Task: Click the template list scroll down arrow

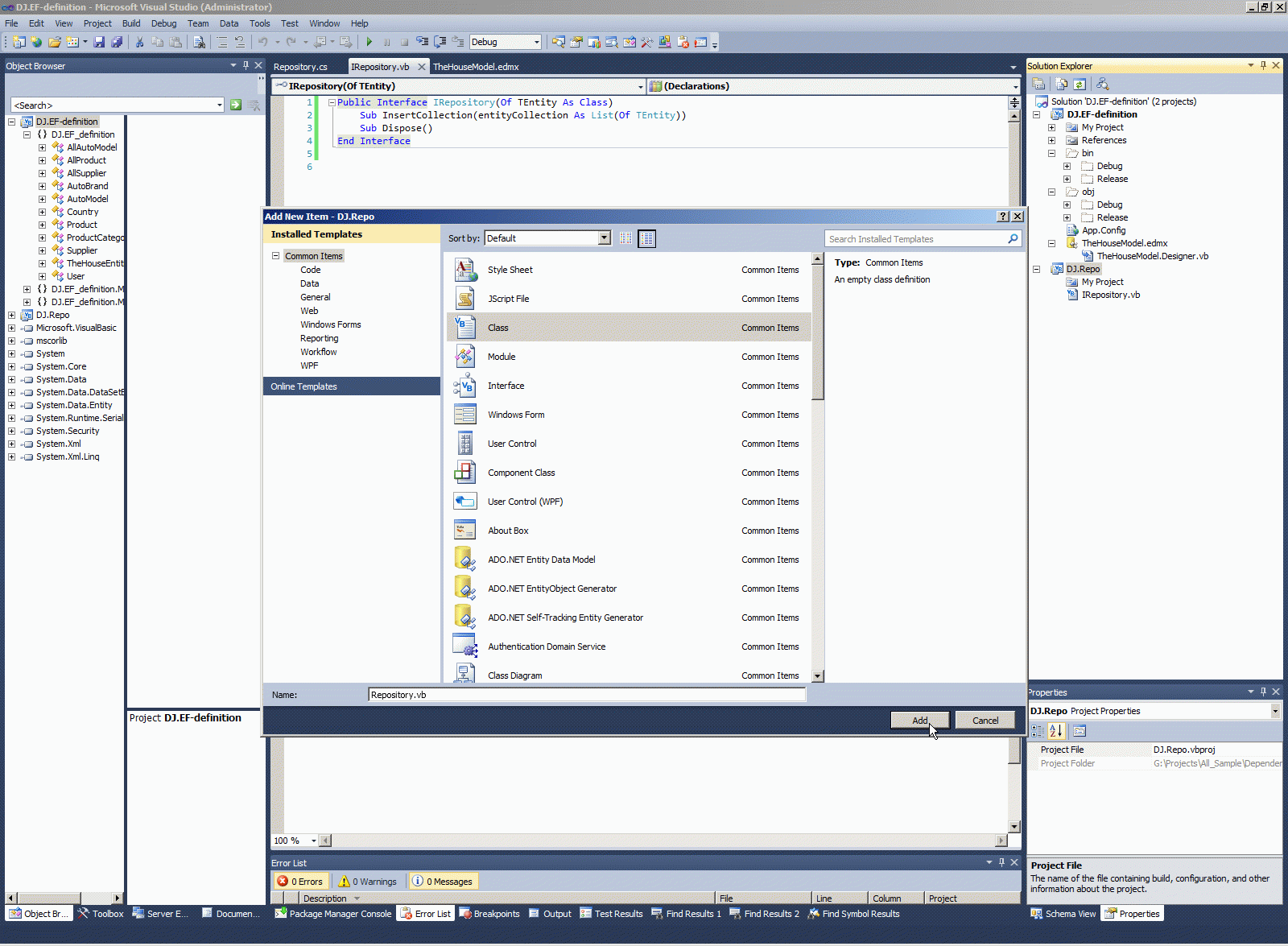Action: coord(818,676)
